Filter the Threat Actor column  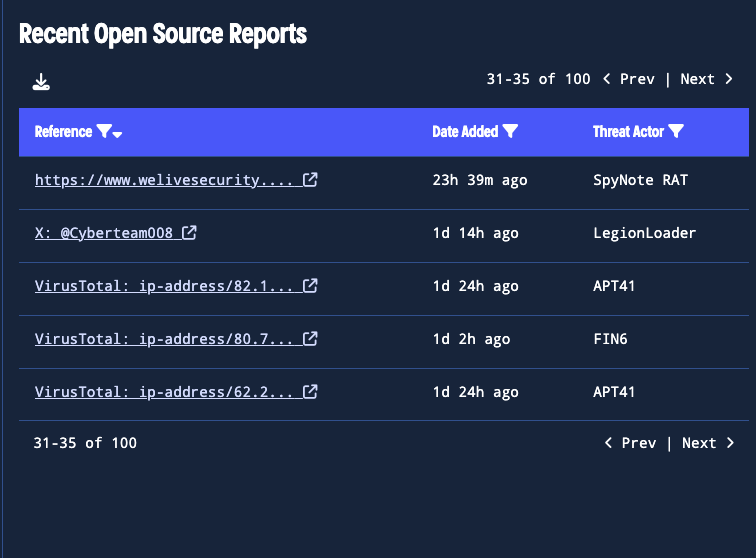676,131
